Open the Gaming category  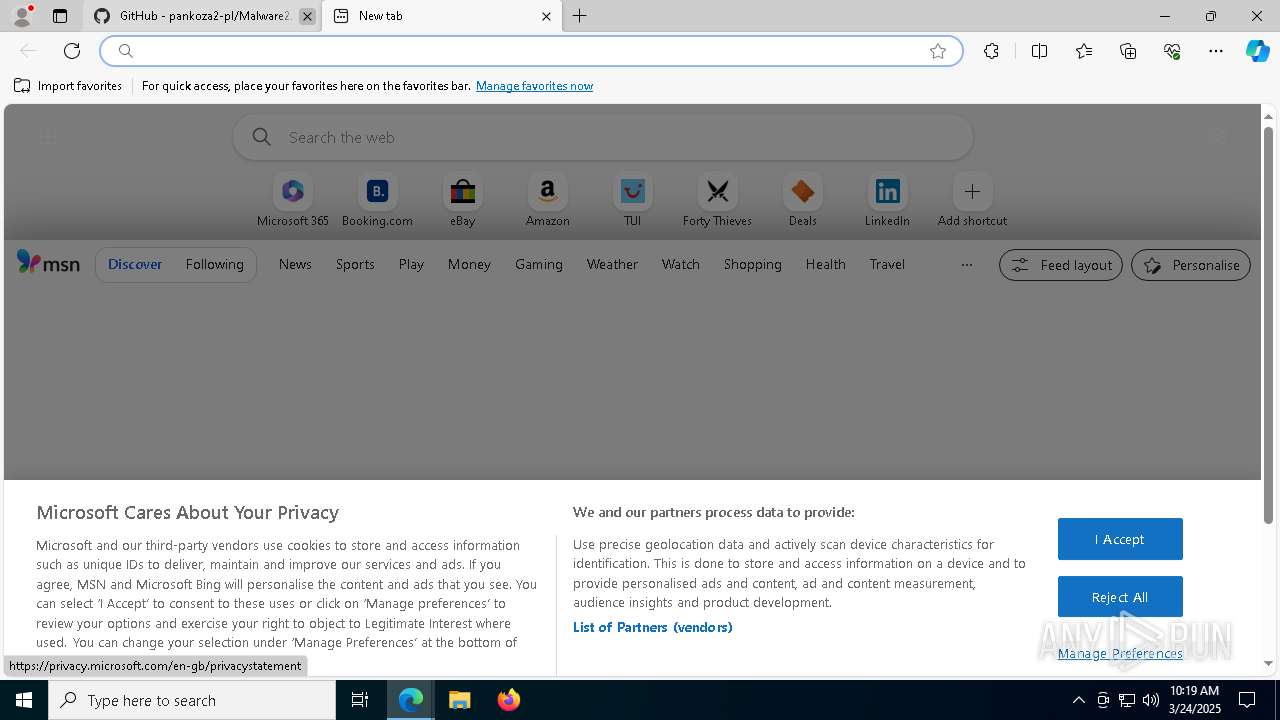[x=539, y=264]
